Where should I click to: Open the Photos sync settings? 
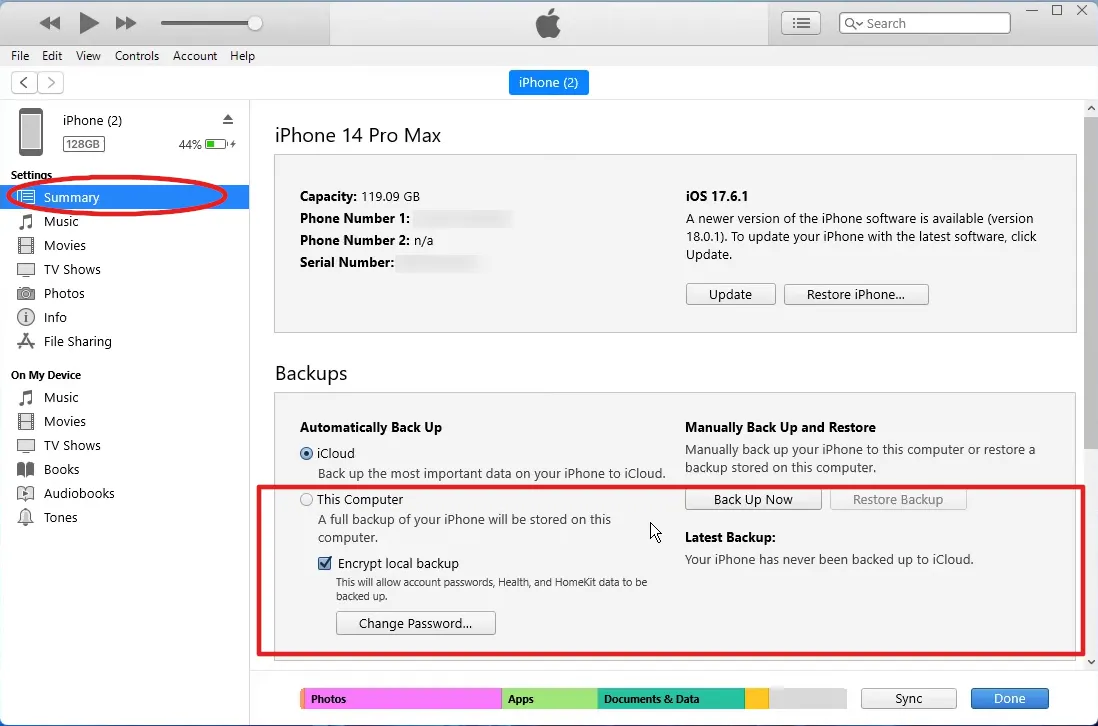tap(62, 293)
